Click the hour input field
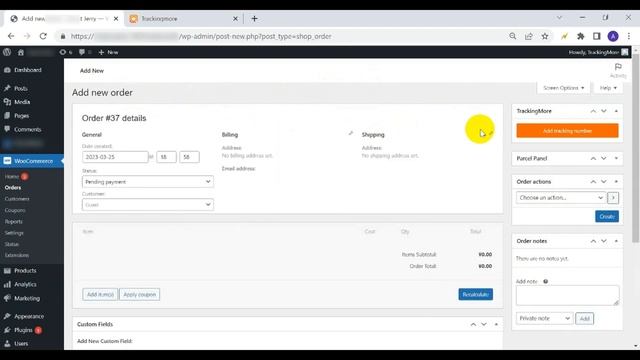The width and height of the screenshot is (640, 360). (x=167, y=157)
